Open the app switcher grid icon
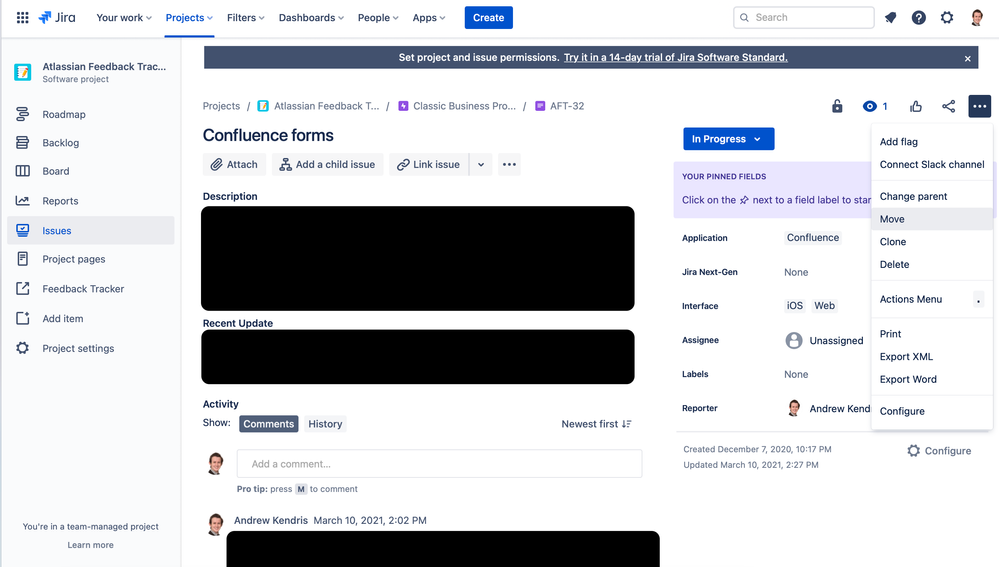The width and height of the screenshot is (999, 567). point(22,18)
